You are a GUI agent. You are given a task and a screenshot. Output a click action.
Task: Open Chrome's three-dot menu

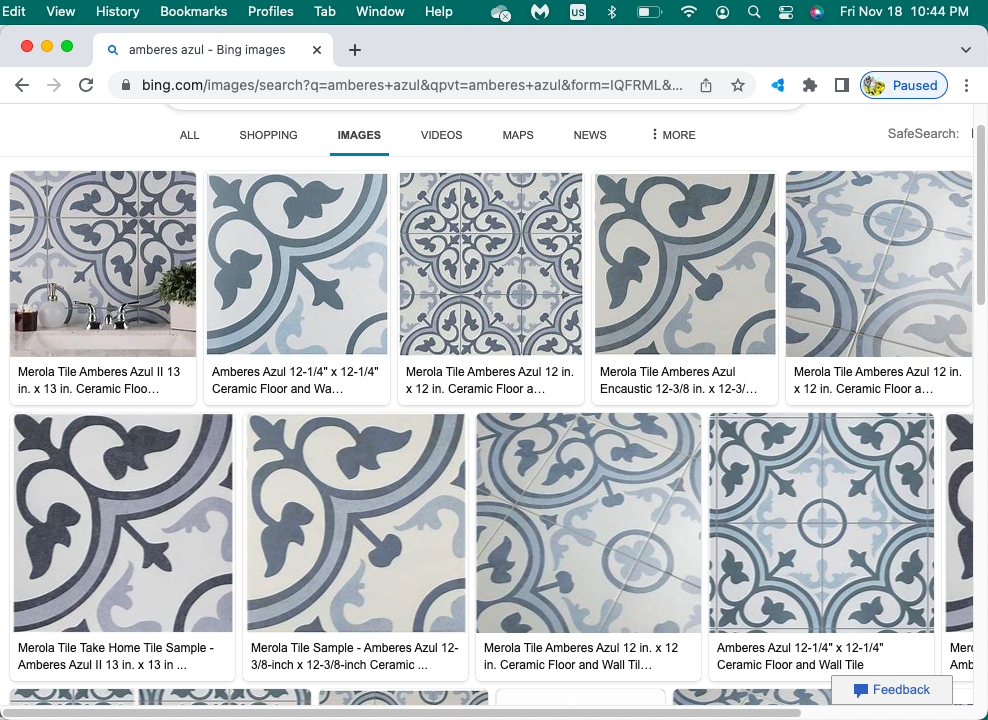coord(966,85)
